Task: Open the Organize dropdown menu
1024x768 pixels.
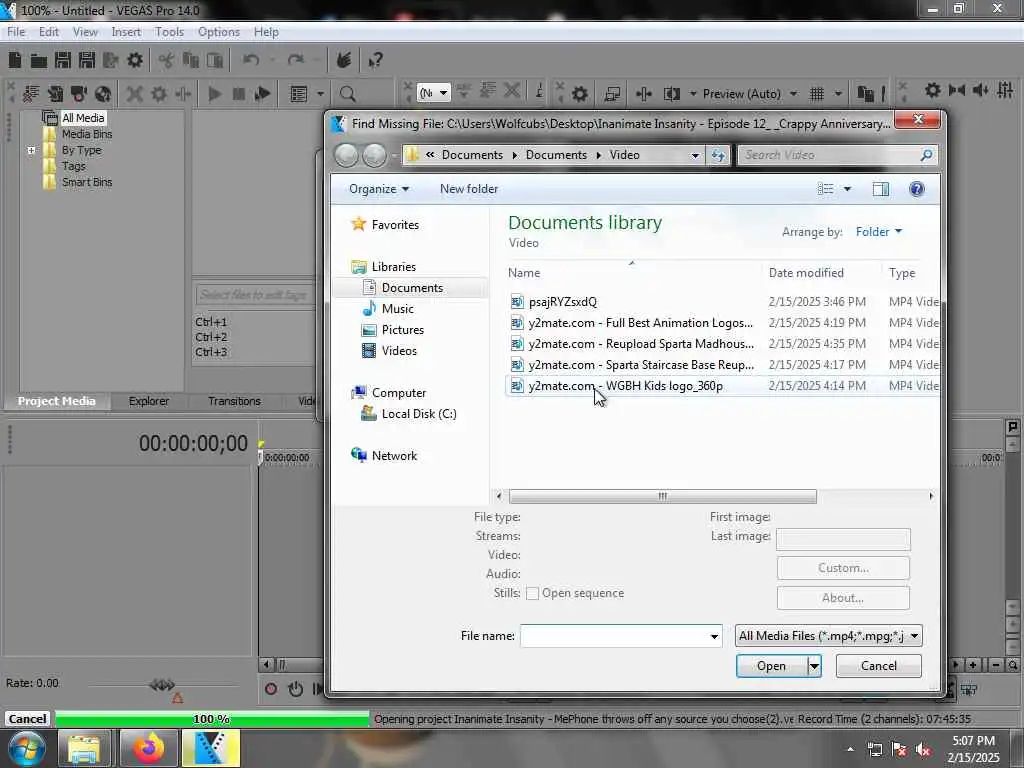Action: (379, 189)
